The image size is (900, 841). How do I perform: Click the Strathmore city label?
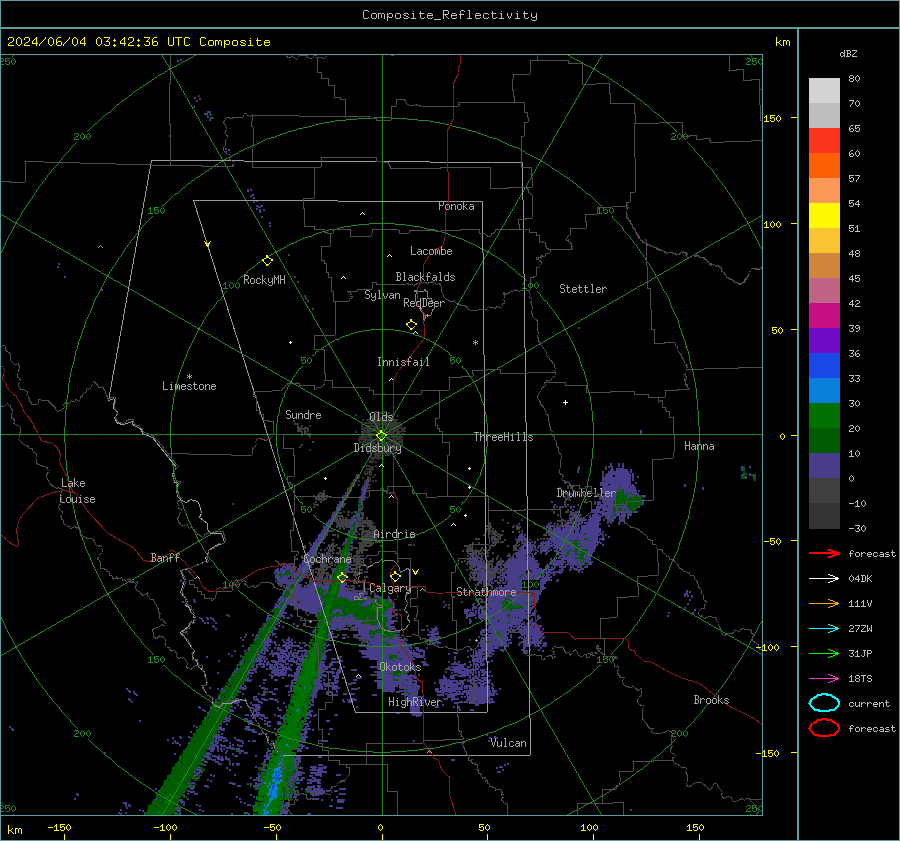pos(486,592)
